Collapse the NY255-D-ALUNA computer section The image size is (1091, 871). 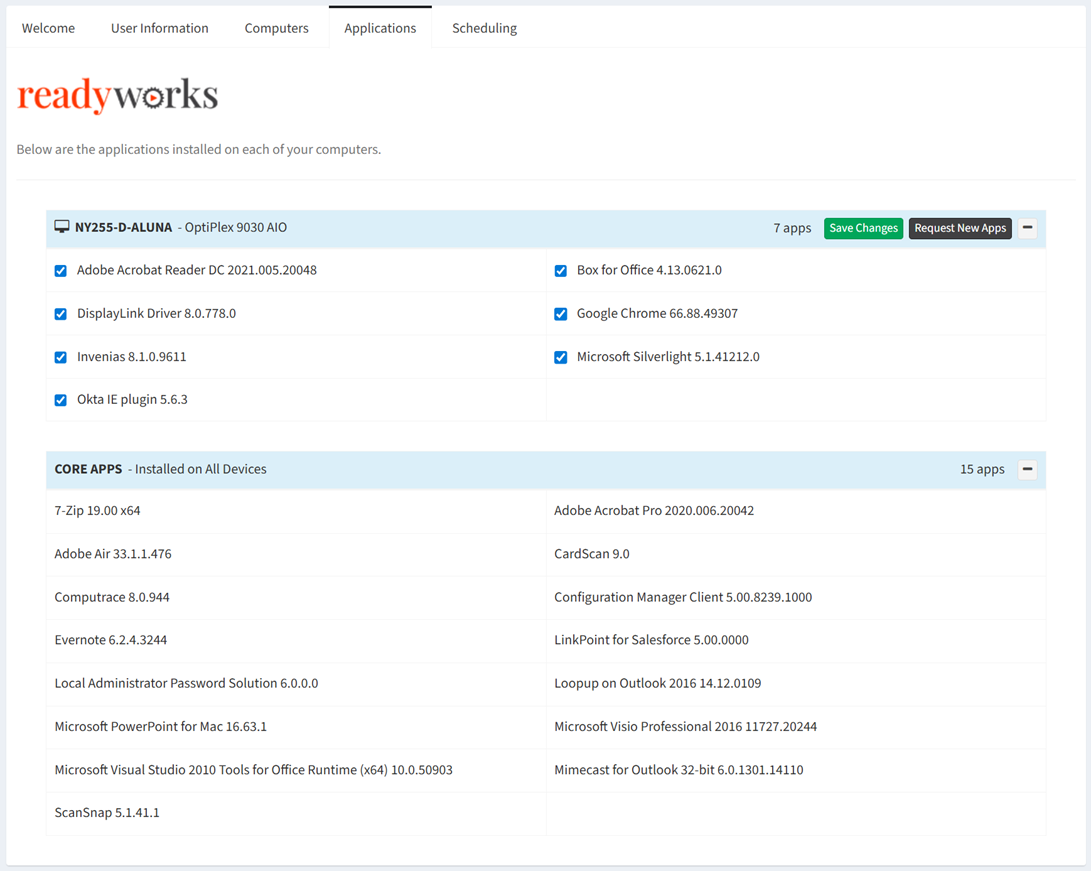pos(1027,228)
